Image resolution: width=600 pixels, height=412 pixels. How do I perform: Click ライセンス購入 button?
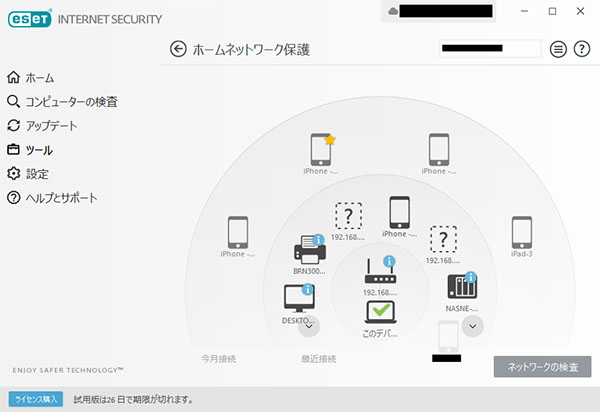(x=36, y=399)
